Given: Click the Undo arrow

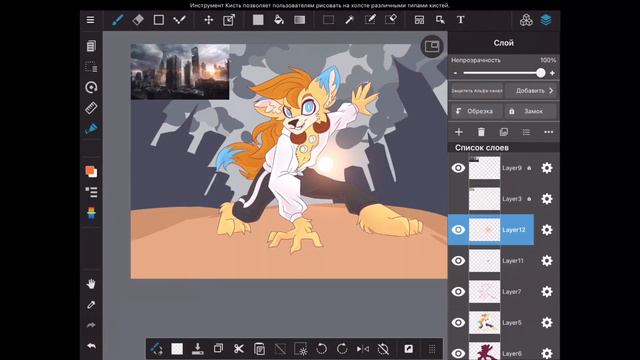Looking at the screenshot, I should click(91, 346).
